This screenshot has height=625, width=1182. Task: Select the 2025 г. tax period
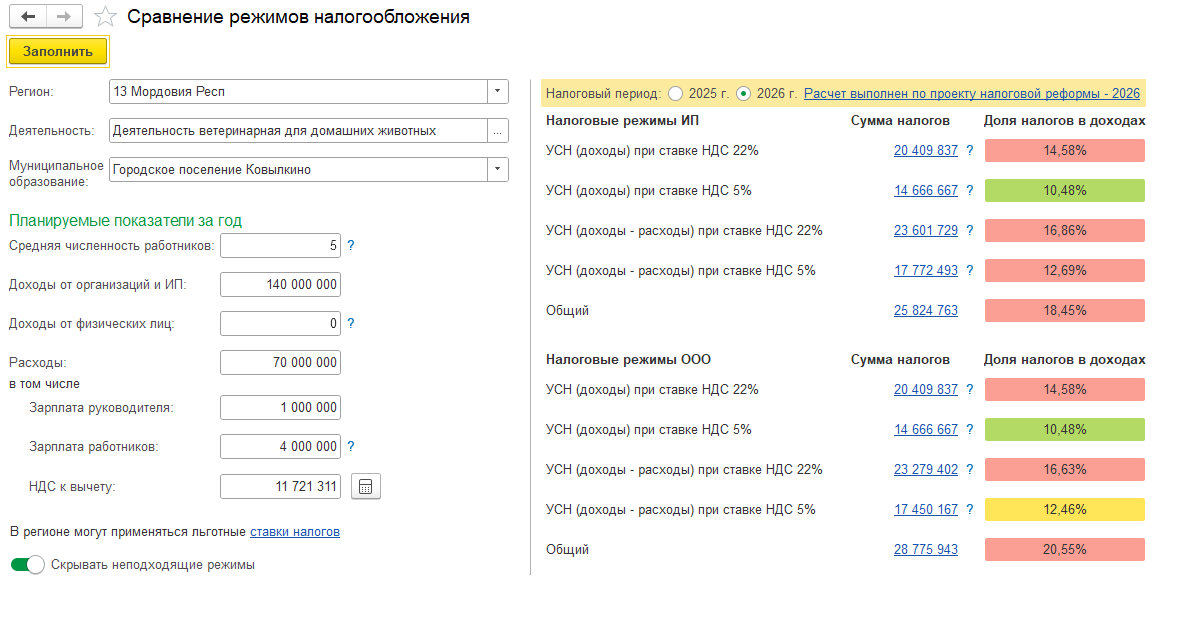(676, 93)
